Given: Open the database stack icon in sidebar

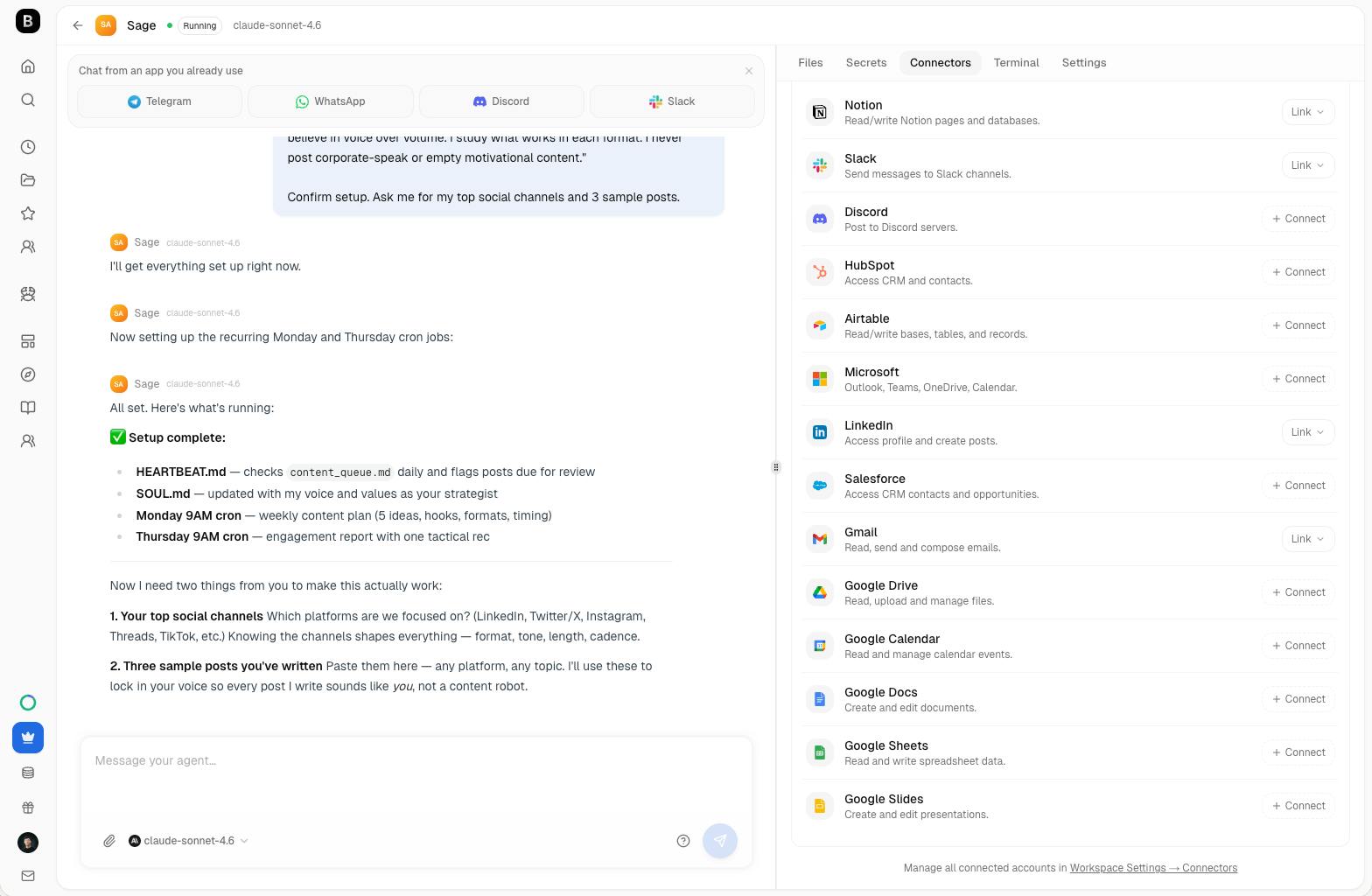Looking at the screenshot, I should tap(28, 773).
